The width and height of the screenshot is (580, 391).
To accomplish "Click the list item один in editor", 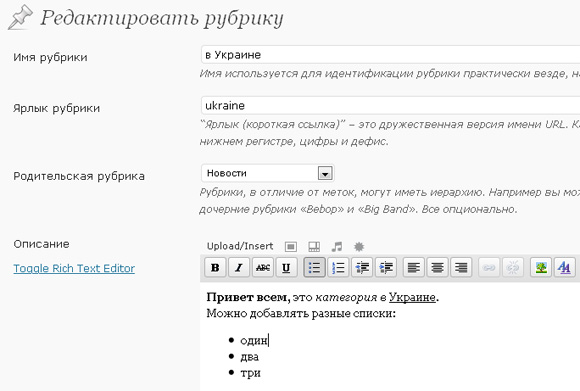I will click(254, 340).
